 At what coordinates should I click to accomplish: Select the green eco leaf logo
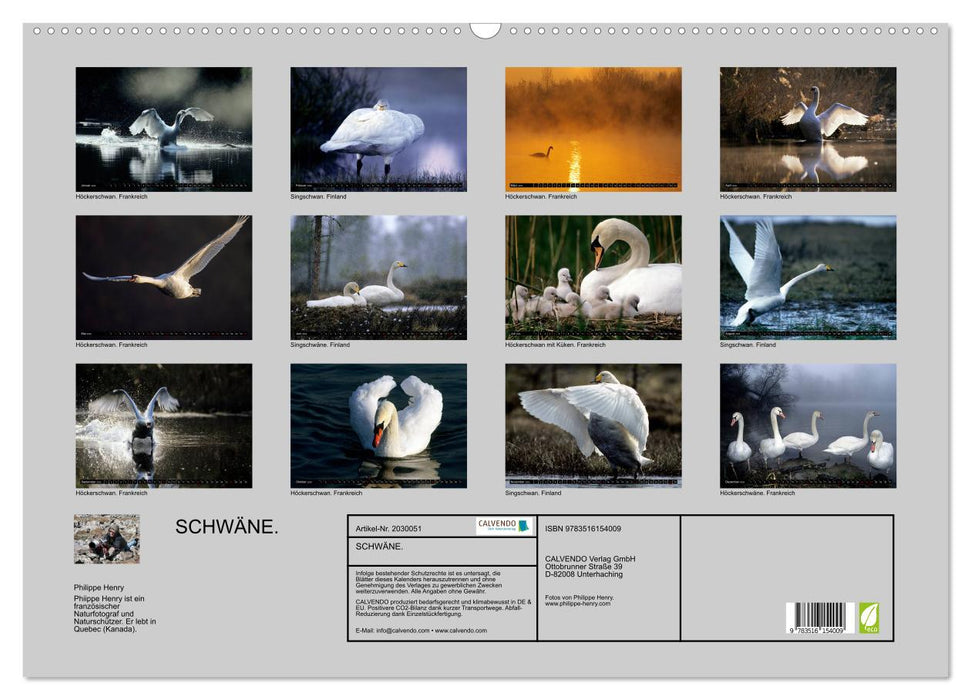click(x=866, y=618)
